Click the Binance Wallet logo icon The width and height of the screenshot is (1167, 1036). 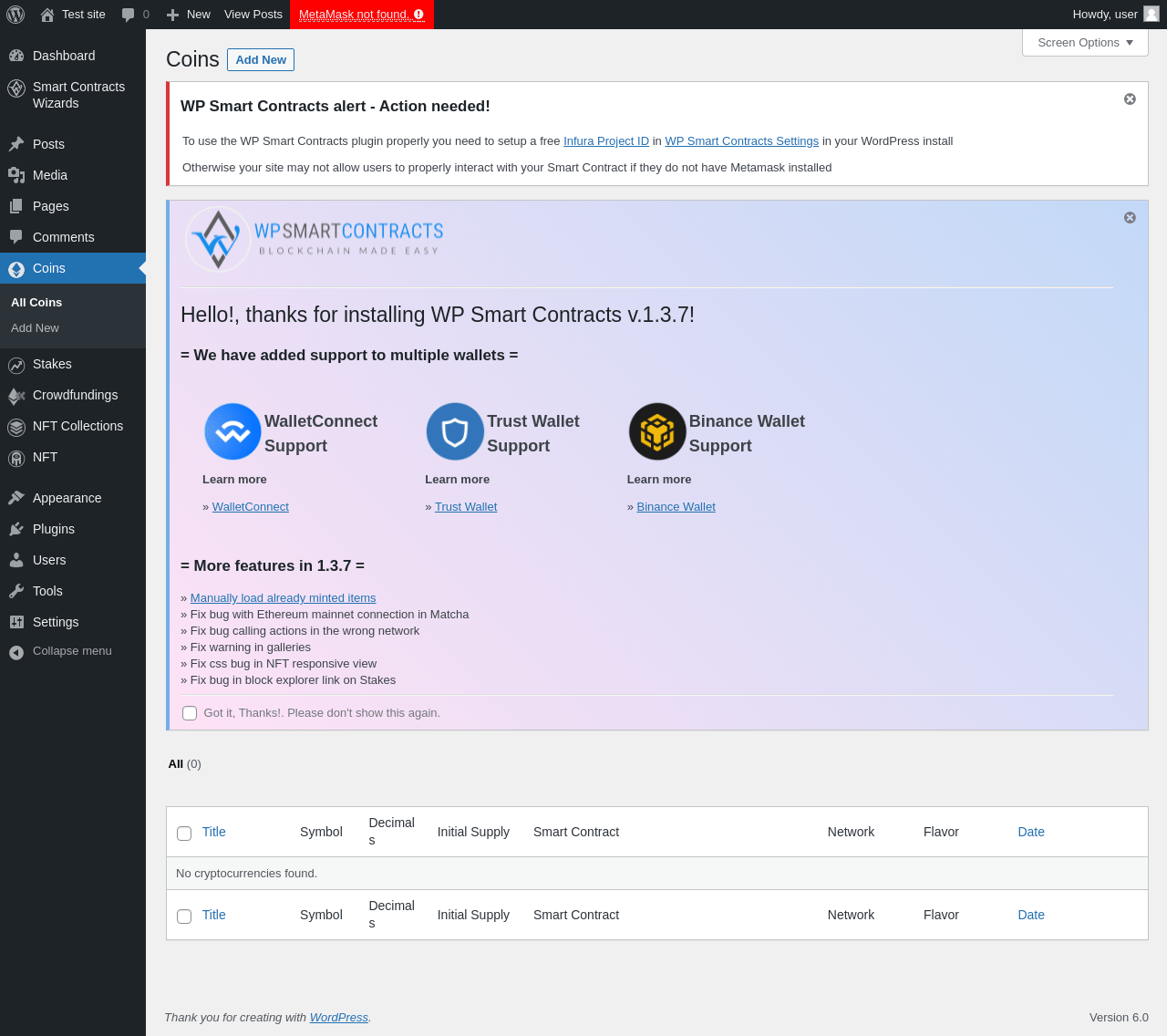(657, 431)
